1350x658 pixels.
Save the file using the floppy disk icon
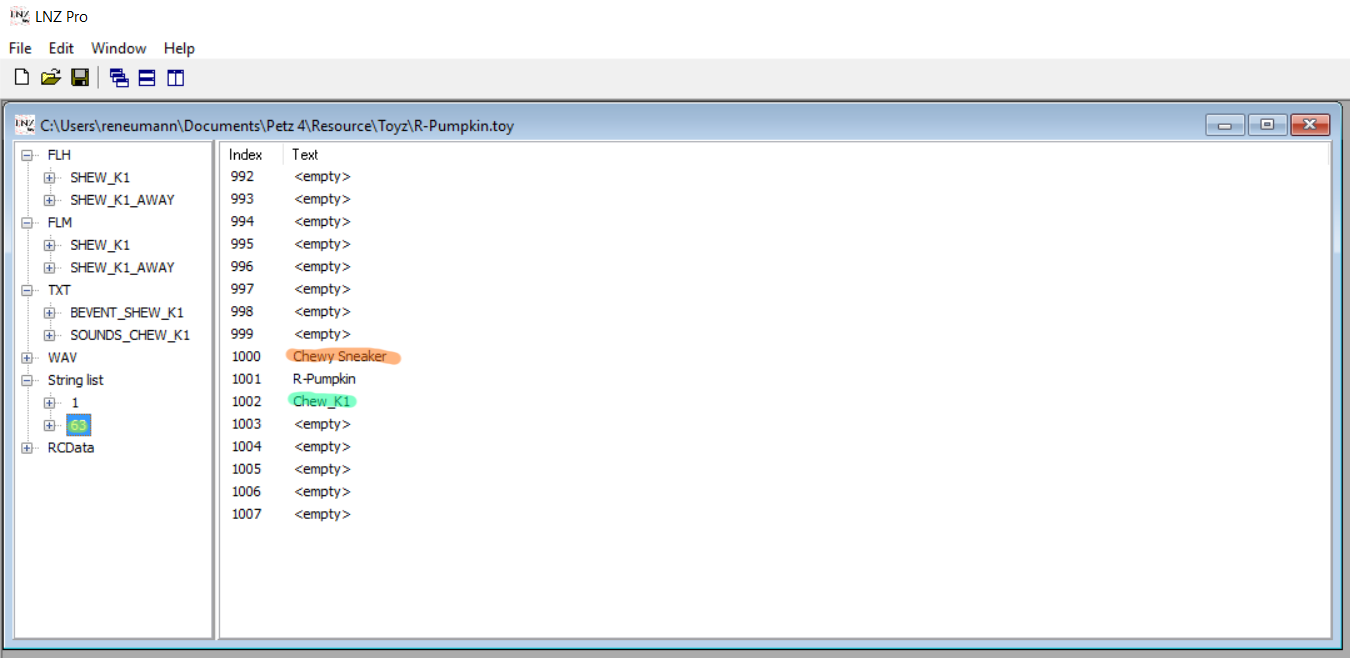coord(80,78)
